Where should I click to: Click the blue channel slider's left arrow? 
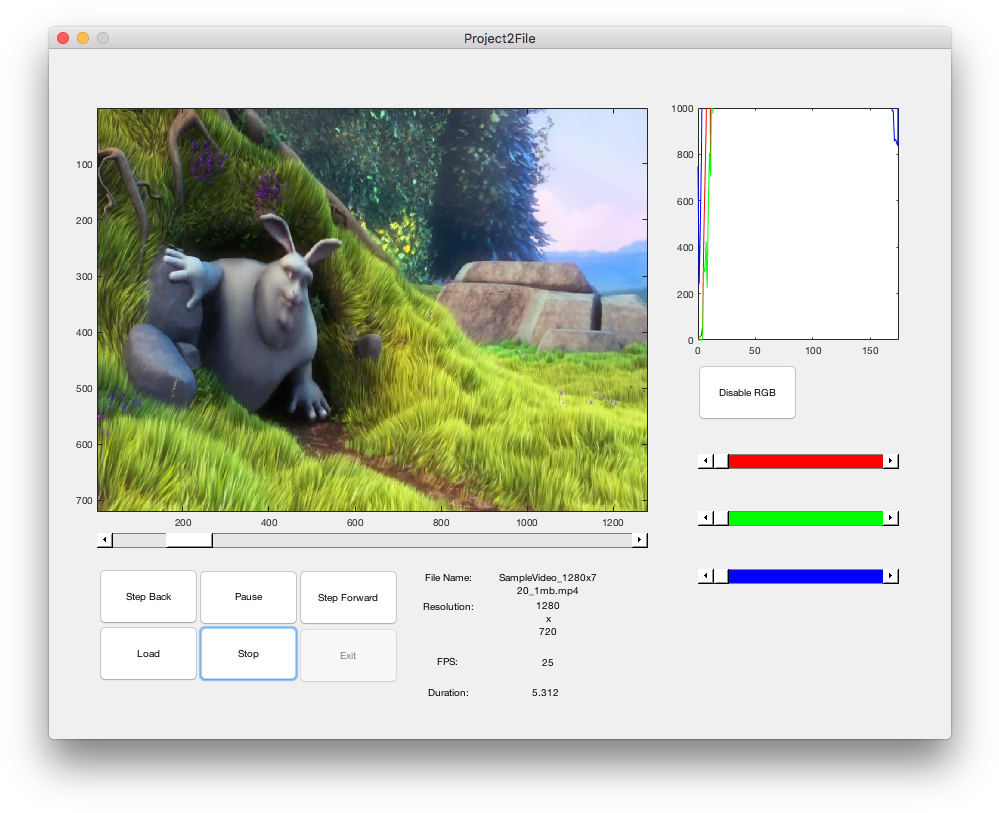click(x=704, y=576)
